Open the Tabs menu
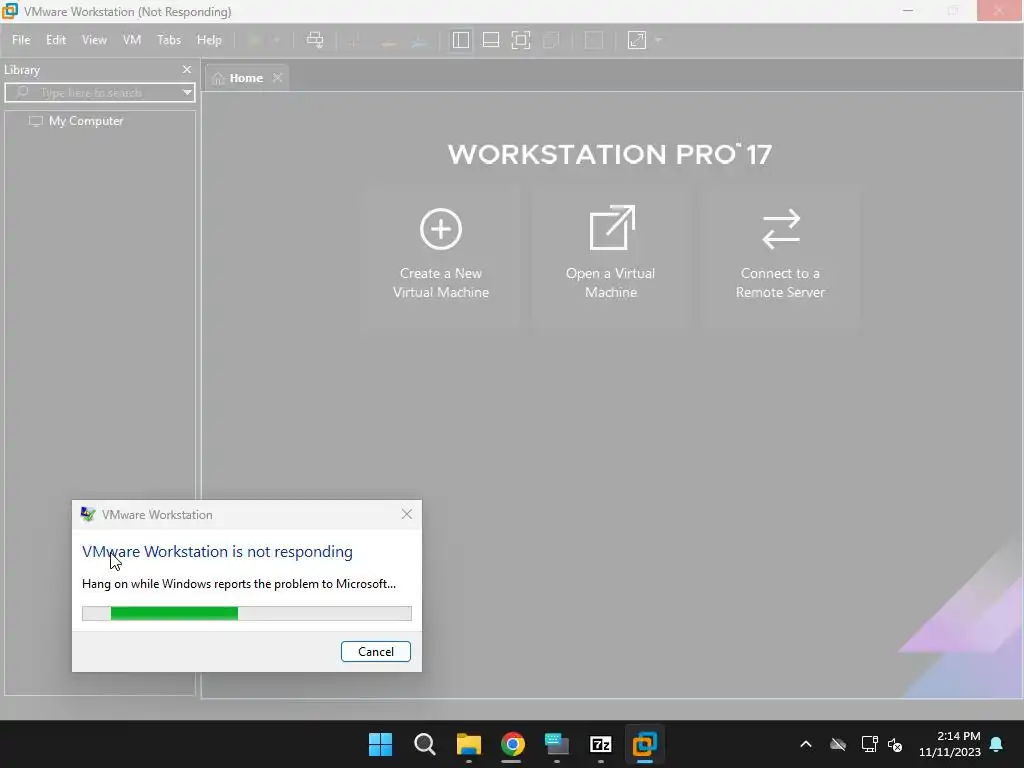The height and width of the screenshot is (768, 1024). point(168,40)
